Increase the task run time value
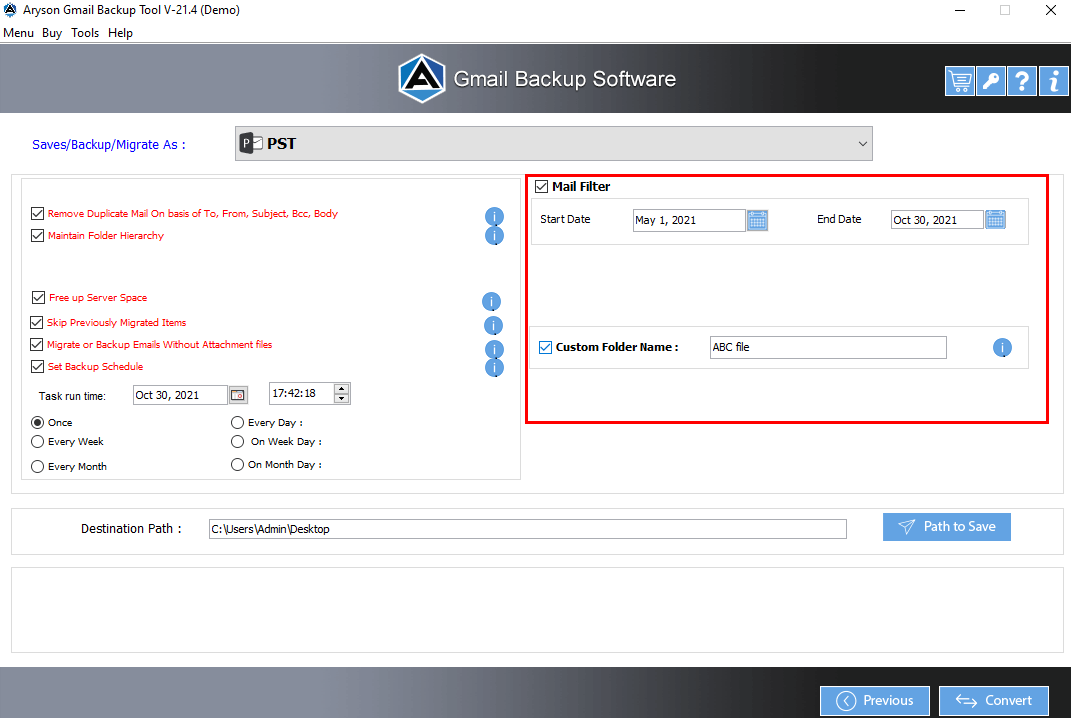This screenshot has height=718, width=1071. click(x=342, y=389)
